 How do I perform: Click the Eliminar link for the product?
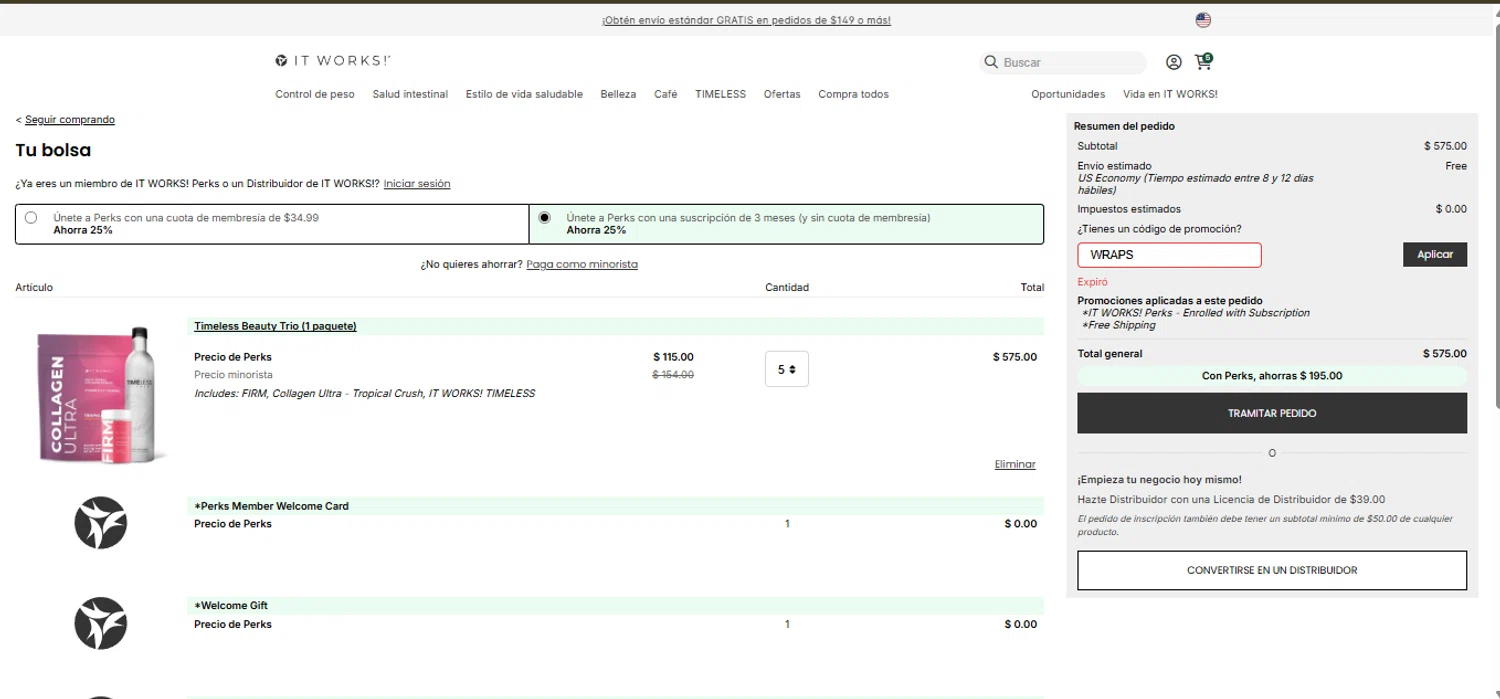1015,464
